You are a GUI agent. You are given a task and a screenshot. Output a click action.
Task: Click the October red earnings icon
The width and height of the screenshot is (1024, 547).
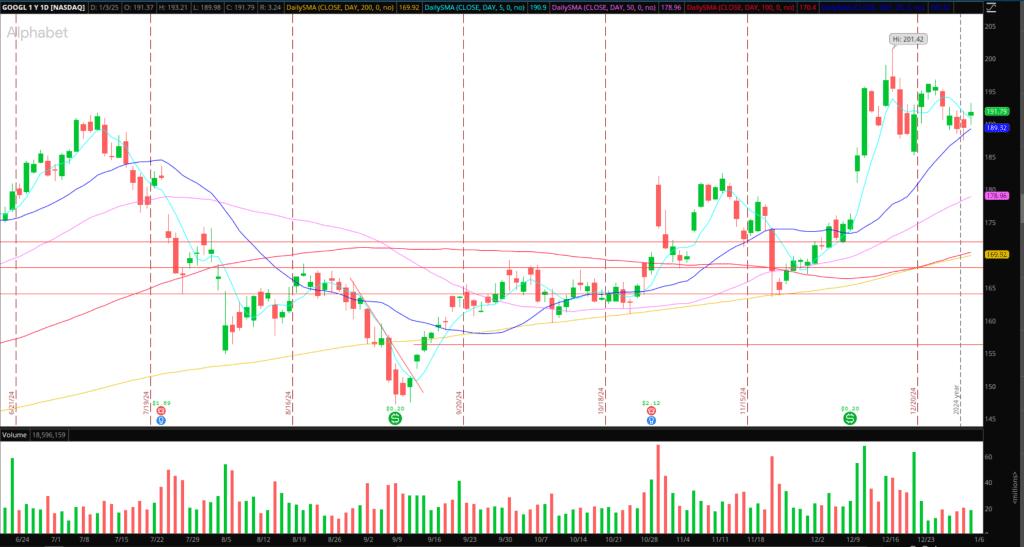tap(651, 411)
